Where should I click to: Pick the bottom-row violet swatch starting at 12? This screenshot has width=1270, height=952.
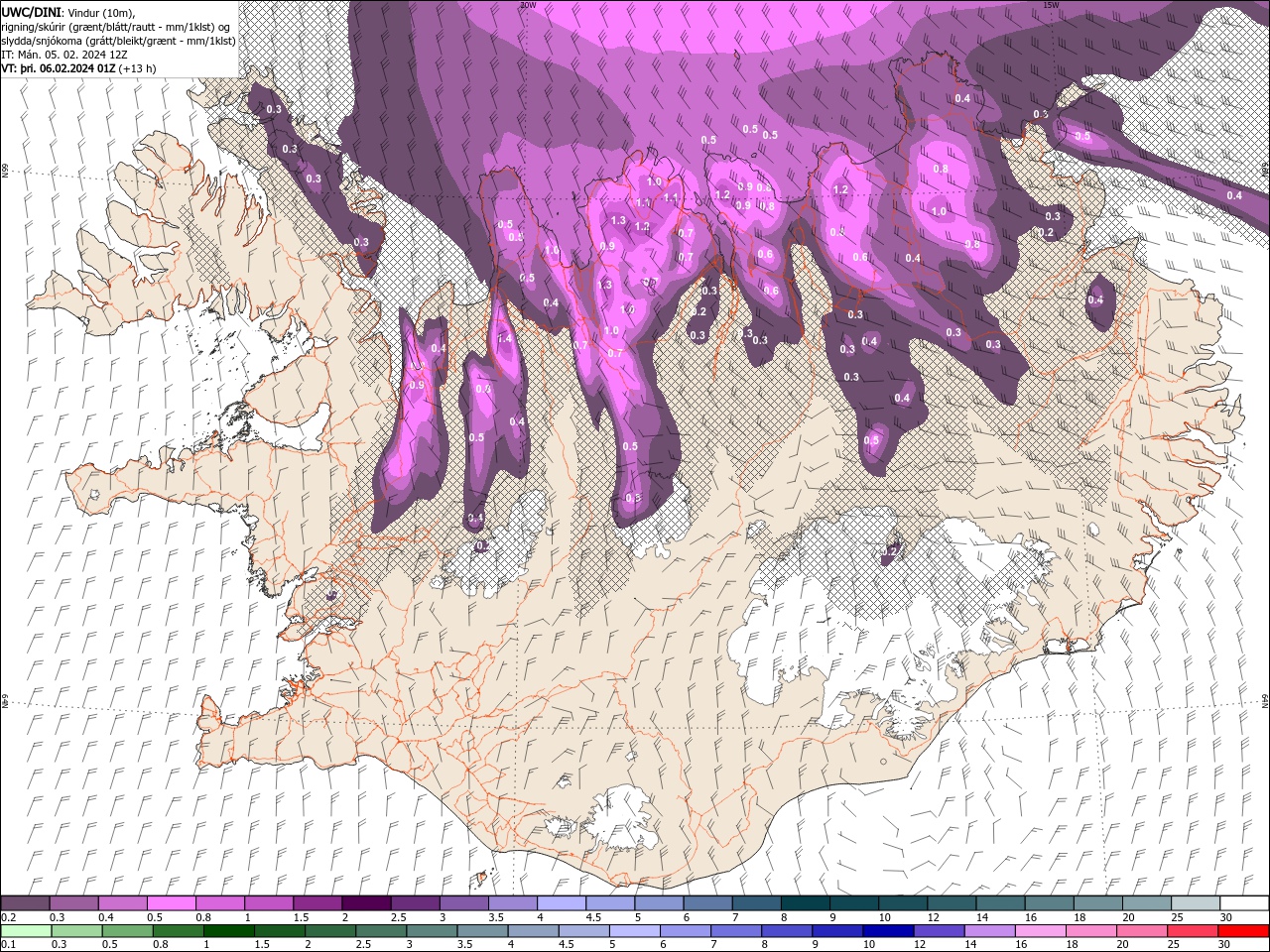939,931
